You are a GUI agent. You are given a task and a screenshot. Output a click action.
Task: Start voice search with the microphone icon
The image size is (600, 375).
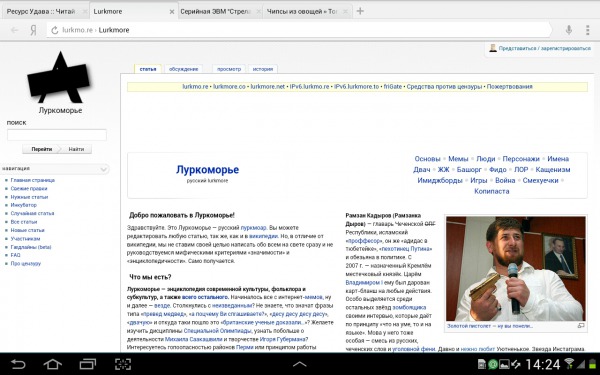click(x=569, y=30)
